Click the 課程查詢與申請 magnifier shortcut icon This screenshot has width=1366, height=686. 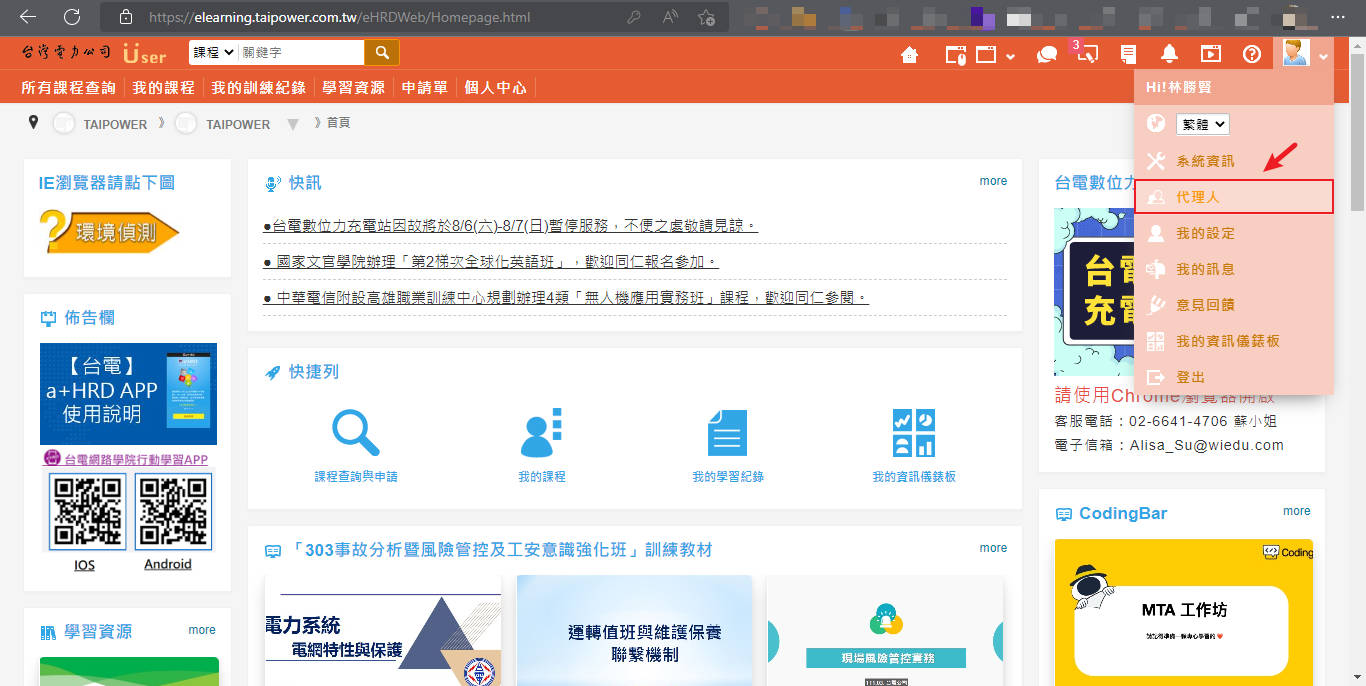pyautogui.click(x=355, y=433)
